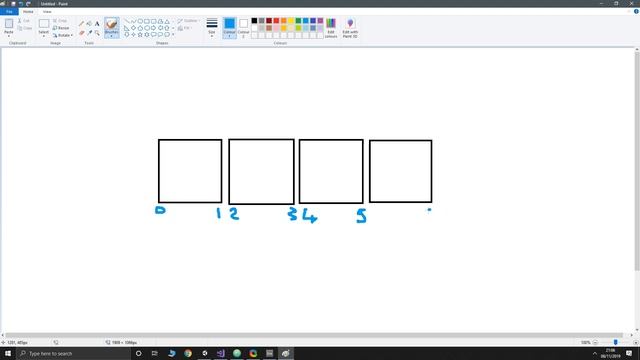Click the zoom out minus button
This screenshot has height=360, width=640.
(595, 342)
